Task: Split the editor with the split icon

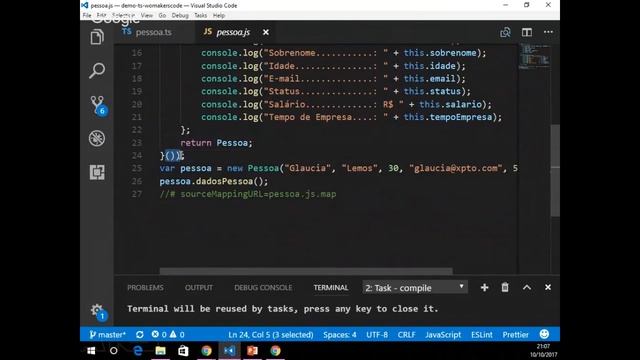Action: (527, 32)
